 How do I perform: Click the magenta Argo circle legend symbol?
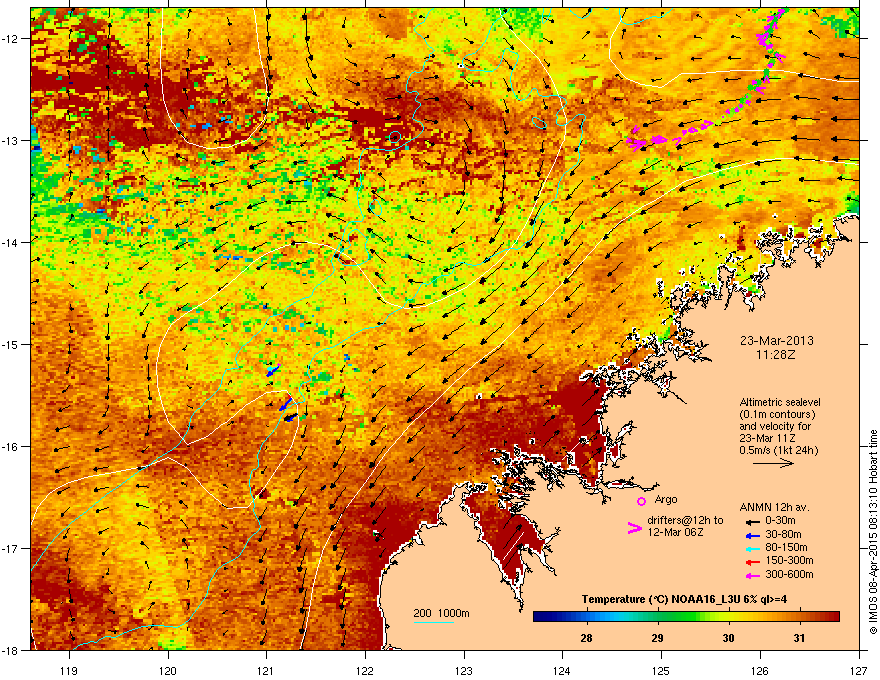click(641, 501)
